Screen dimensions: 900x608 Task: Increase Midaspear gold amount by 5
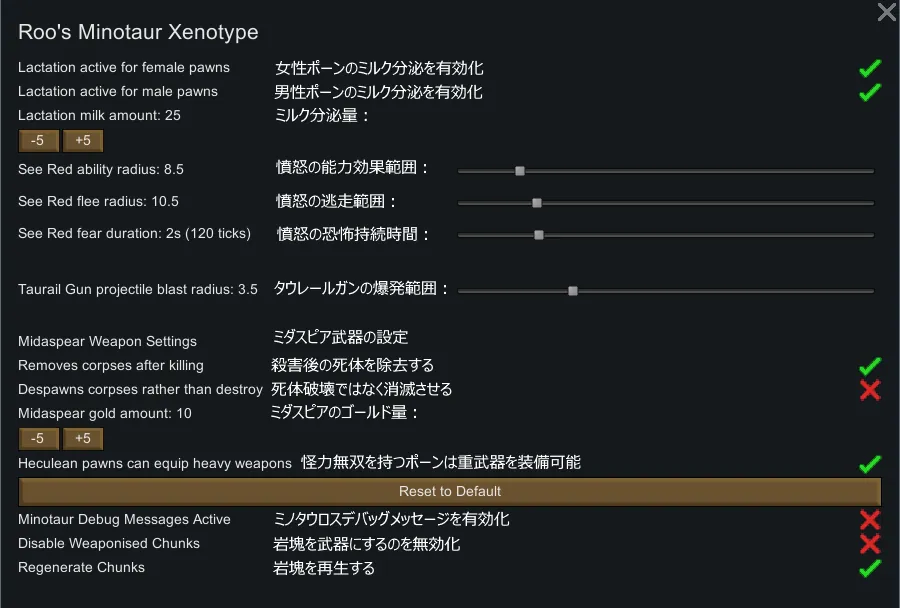point(83,438)
